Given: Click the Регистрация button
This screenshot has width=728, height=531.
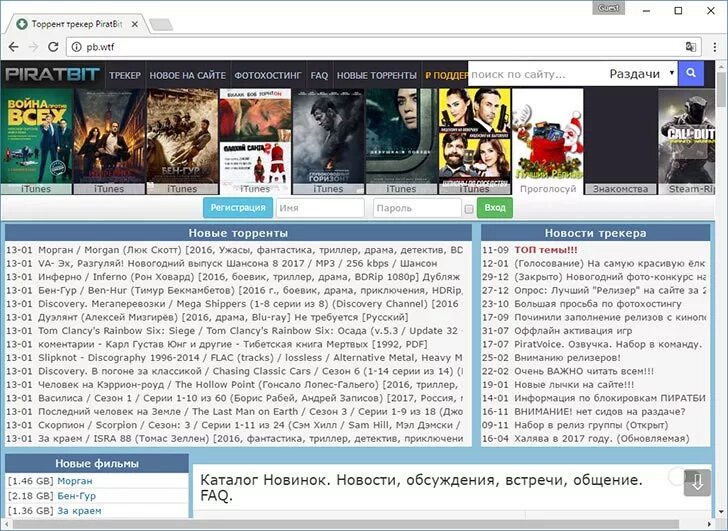Looking at the screenshot, I should tap(238, 207).
